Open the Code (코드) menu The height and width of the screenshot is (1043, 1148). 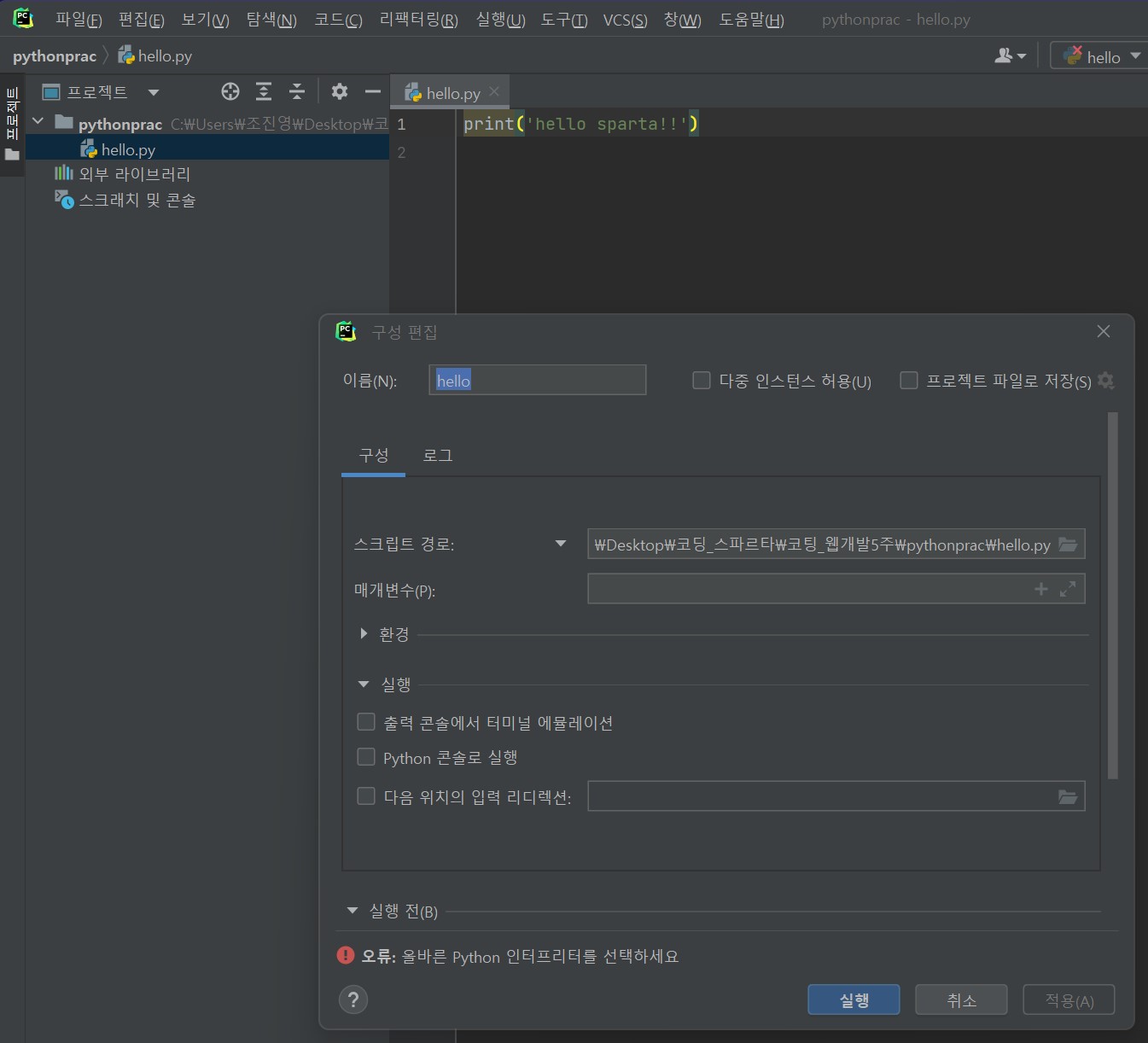[x=338, y=20]
